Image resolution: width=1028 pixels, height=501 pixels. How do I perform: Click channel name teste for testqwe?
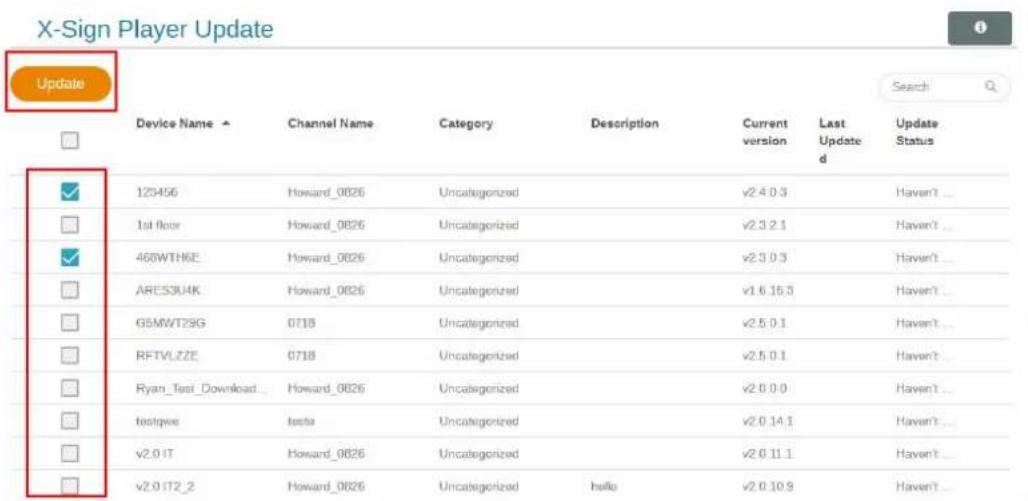tap(302, 421)
